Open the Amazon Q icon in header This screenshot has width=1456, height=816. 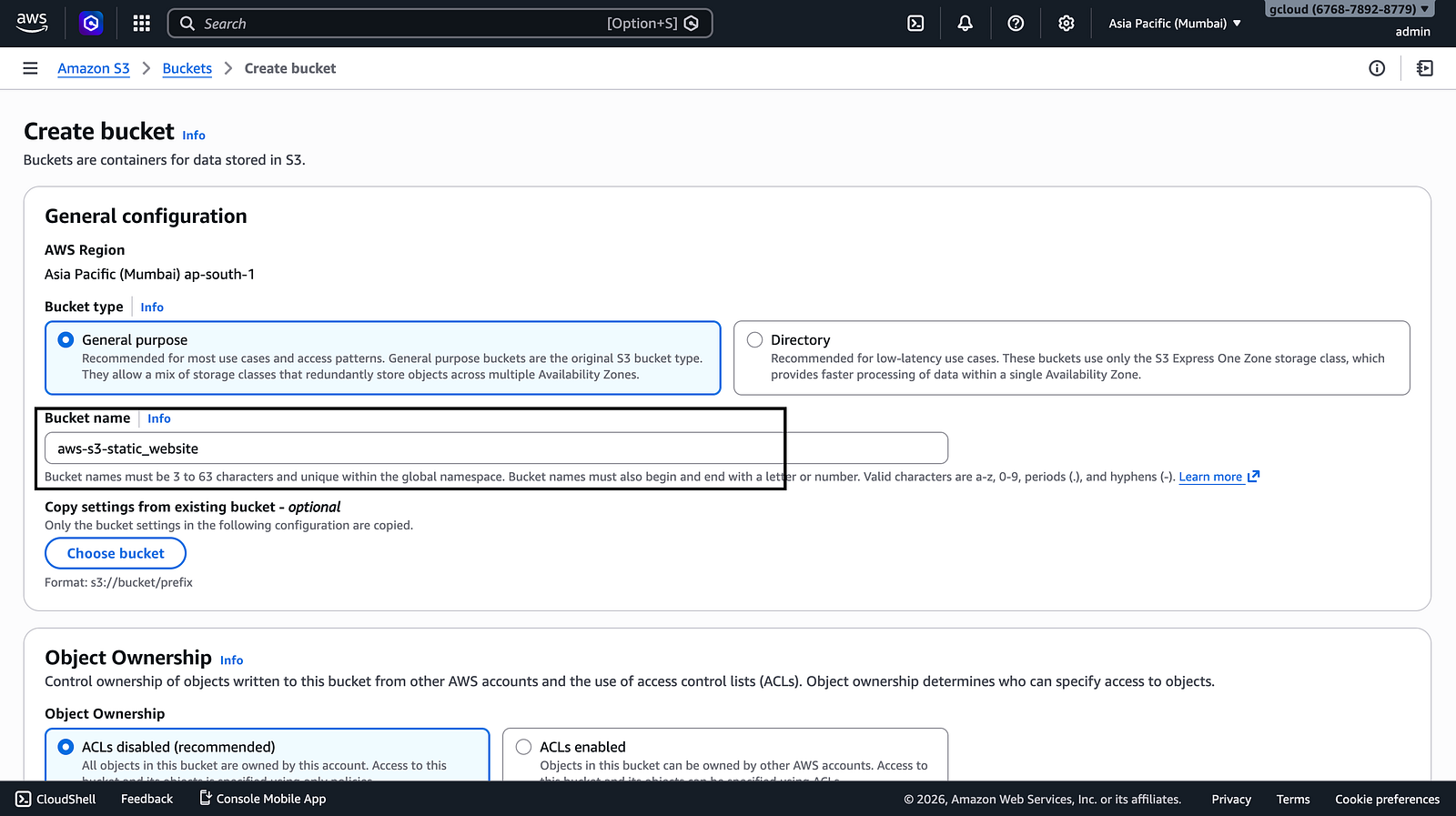91,23
